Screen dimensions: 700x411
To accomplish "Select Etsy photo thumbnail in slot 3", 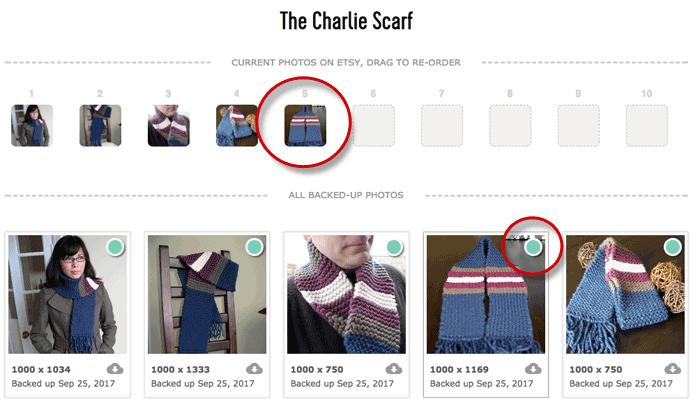I will click(168, 126).
